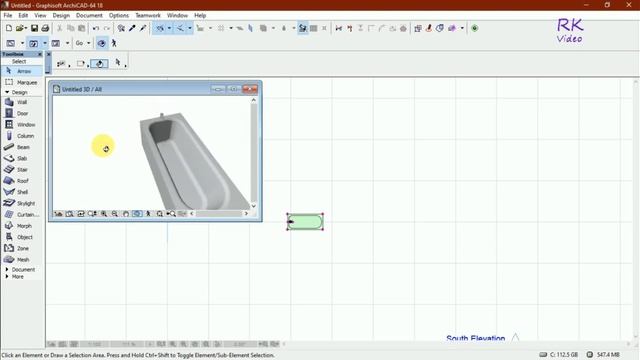This screenshot has height=360, width=640.
Task: Open the Design menu
Action: pyautogui.click(x=61, y=15)
